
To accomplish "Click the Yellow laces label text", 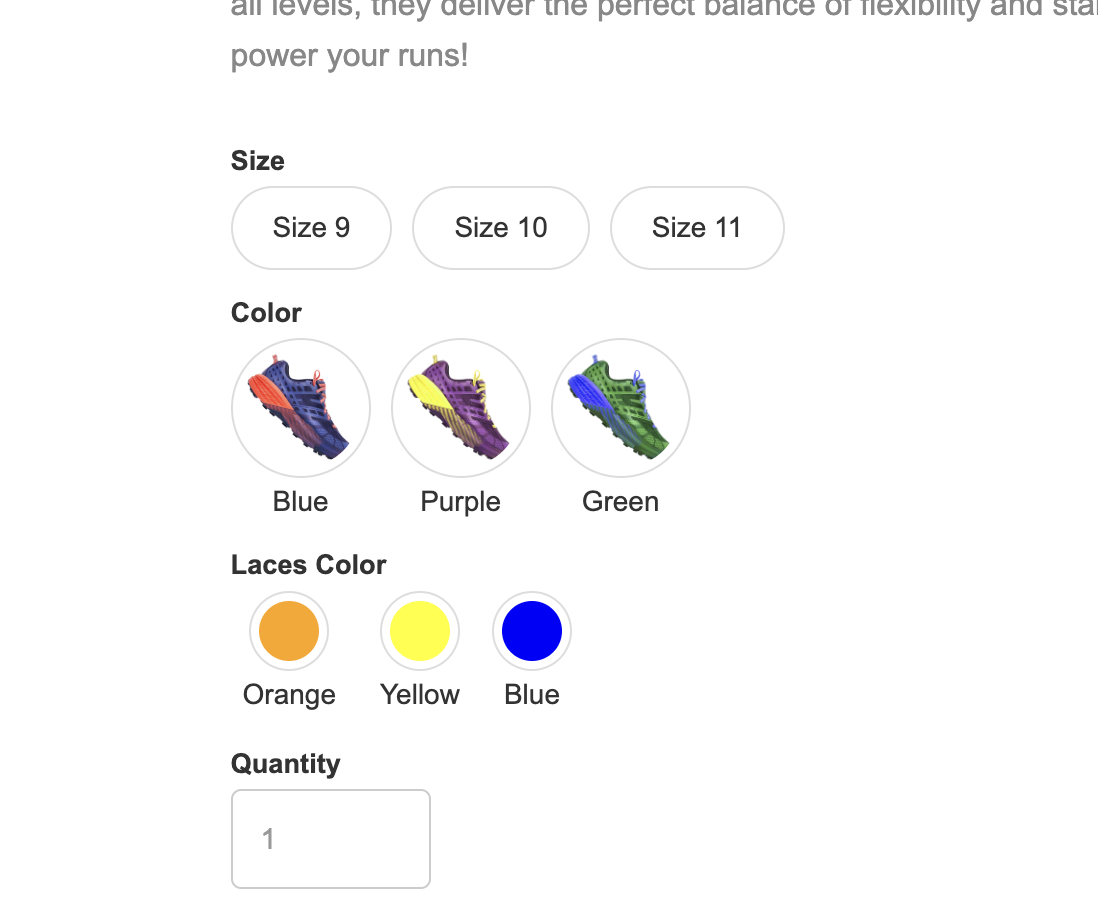I will (420, 695).
